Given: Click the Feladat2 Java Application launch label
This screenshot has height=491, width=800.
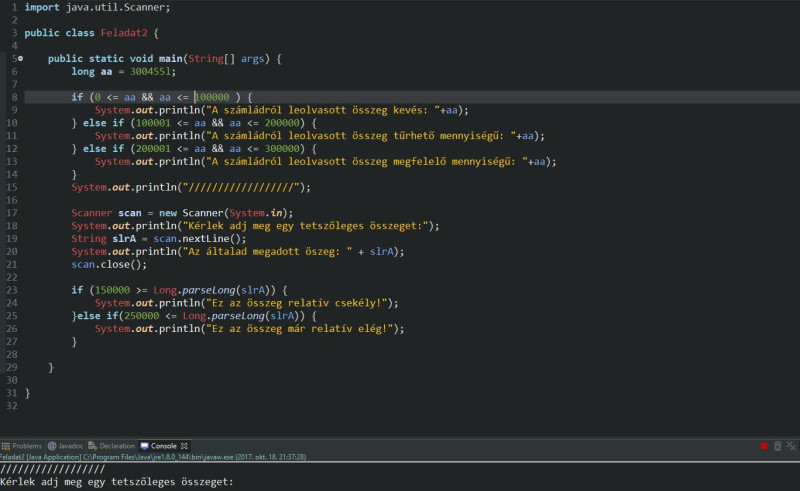Looking at the screenshot, I should pyautogui.click(x=153, y=457).
